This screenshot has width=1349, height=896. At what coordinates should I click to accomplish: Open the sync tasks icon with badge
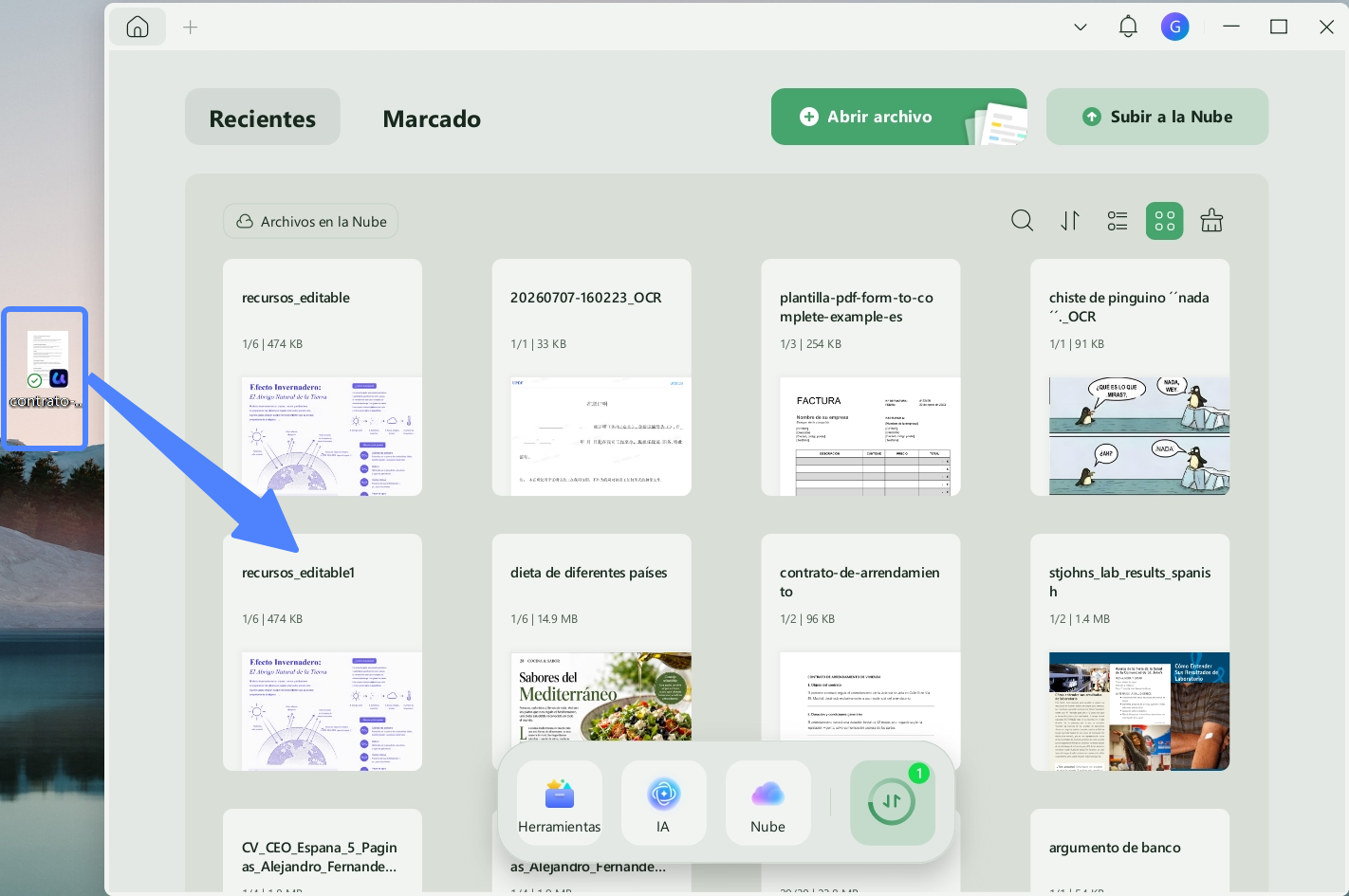(x=892, y=802)
